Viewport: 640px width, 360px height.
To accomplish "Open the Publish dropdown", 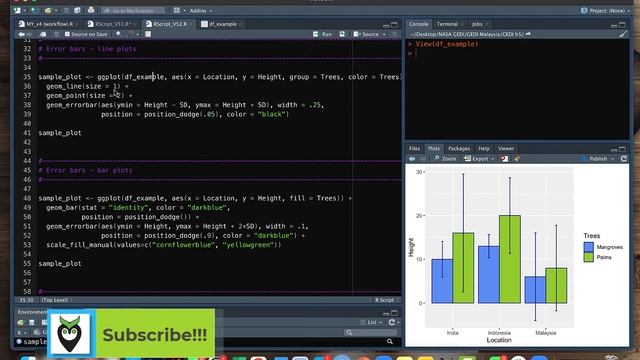I will pyautogui.click(x=598, y=159).
